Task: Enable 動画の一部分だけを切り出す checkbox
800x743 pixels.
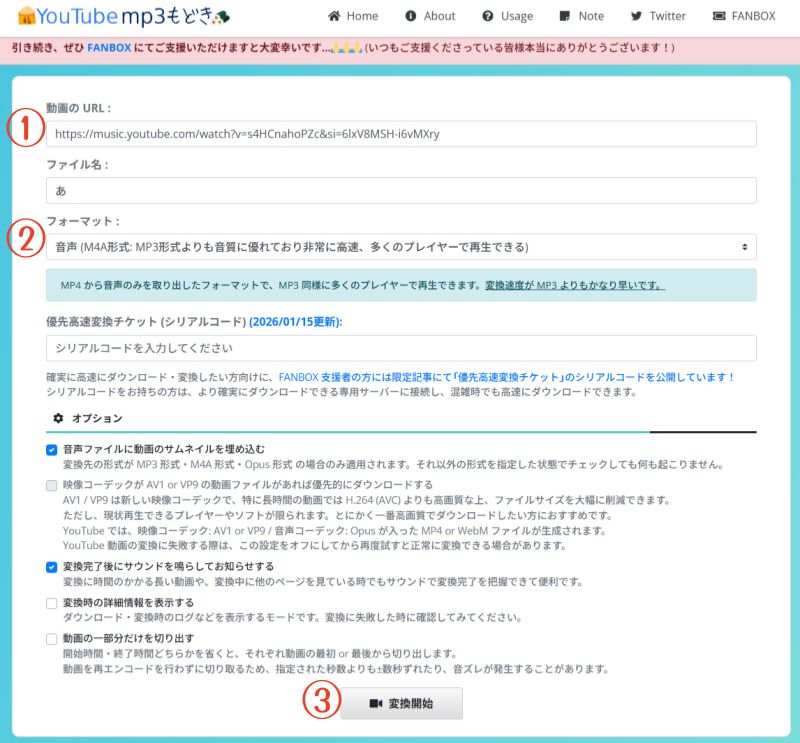Action: coord(52,639)
